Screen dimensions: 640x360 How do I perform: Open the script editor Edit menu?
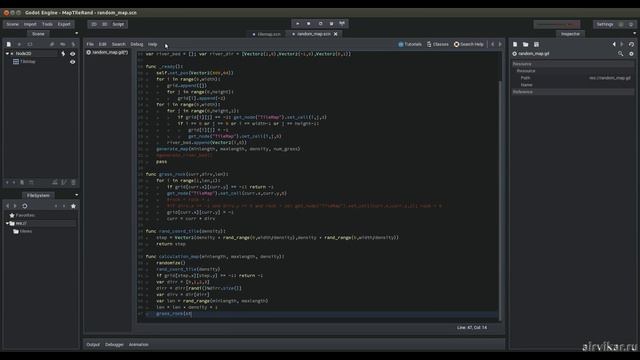point(102,44)
